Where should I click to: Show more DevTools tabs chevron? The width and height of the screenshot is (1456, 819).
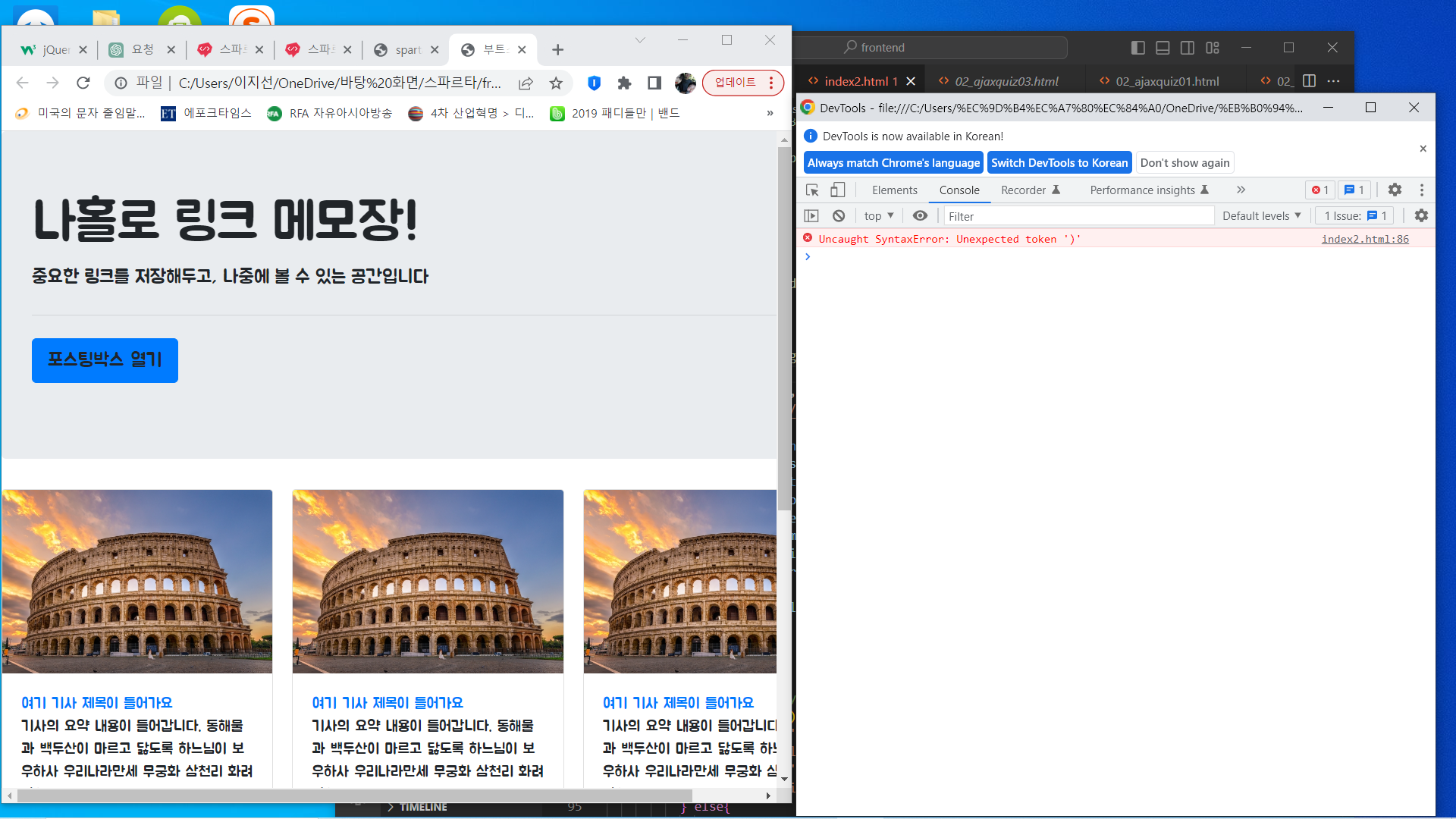pyautogui.click(x=1241, y=190)
